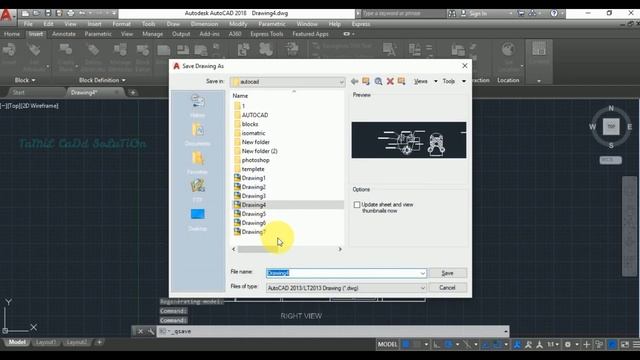Open a new drawing tab with the plus button
The image size is (640, 360).
click(133, 93)
